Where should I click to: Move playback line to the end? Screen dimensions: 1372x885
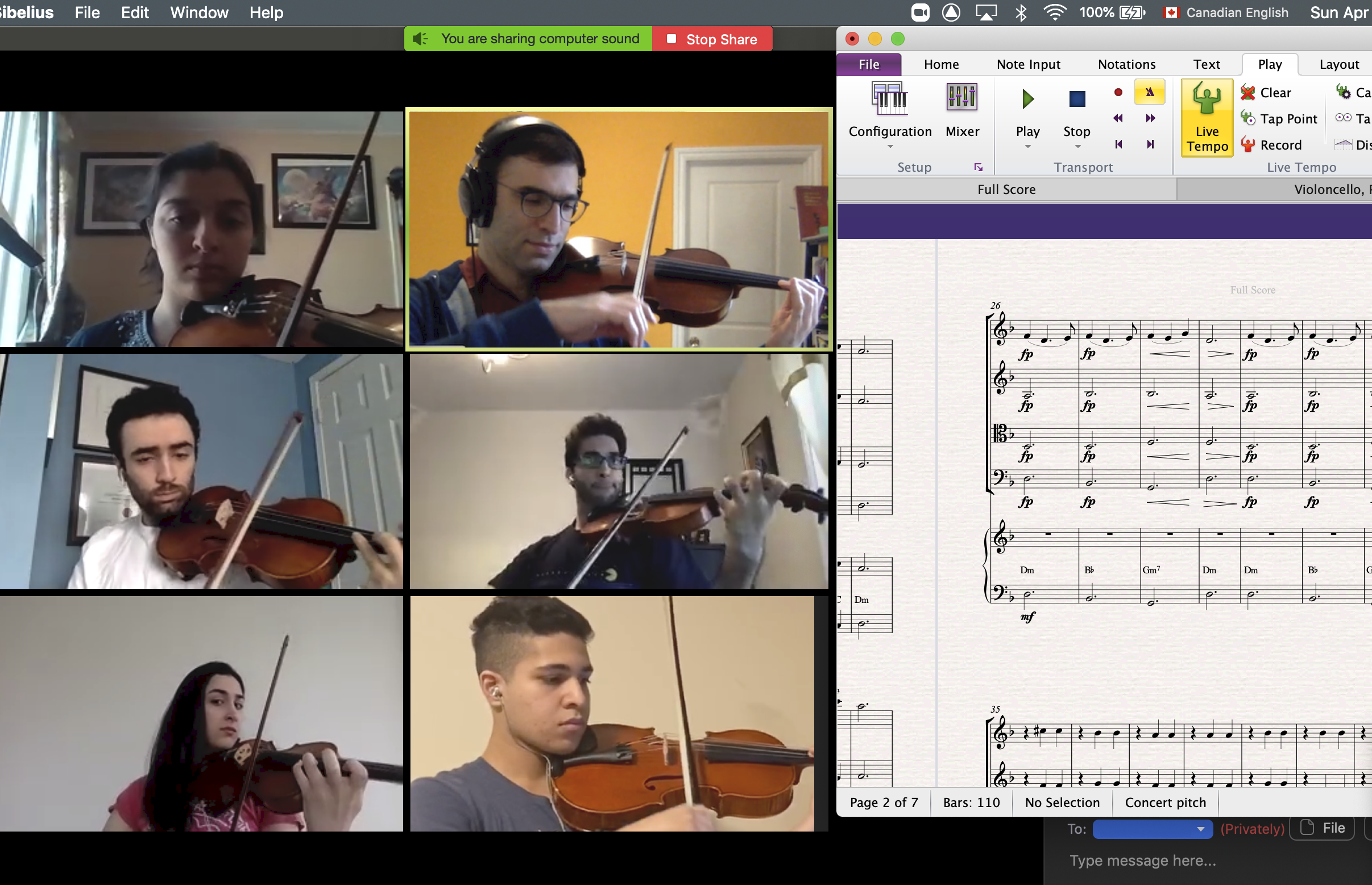tap(1150, 144)
